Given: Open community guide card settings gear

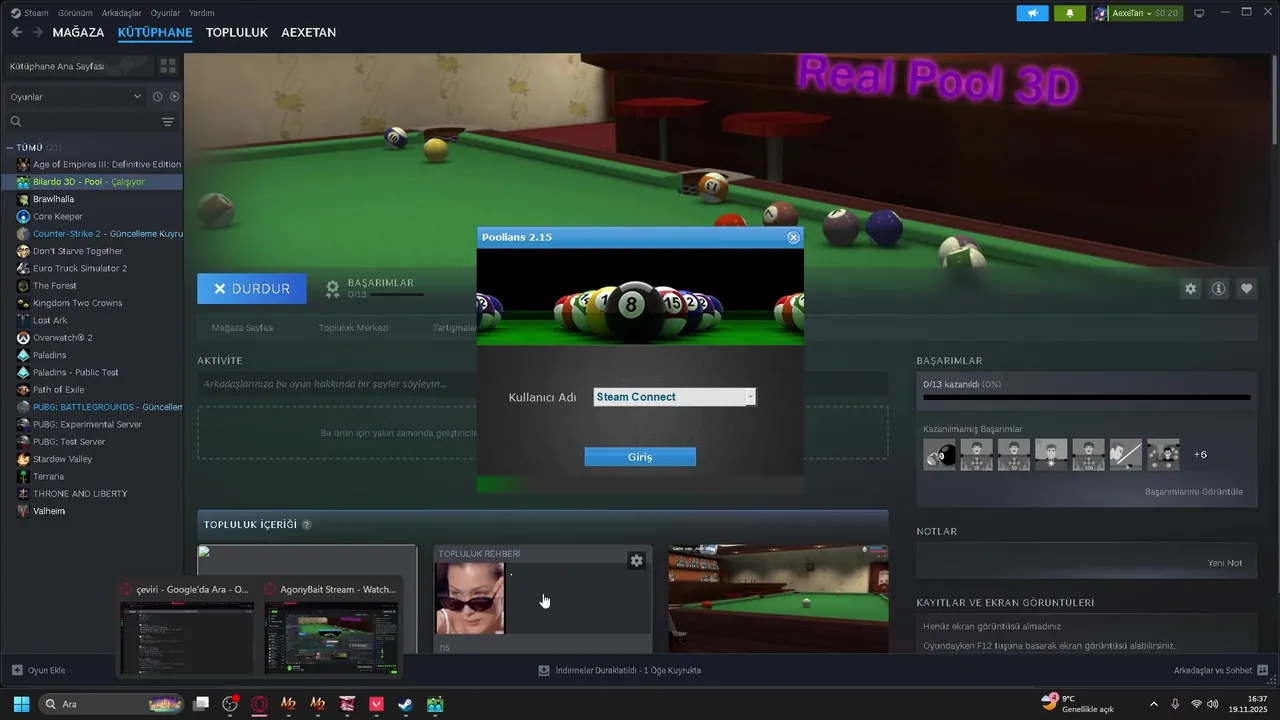Looking at the screenshot, I should tap(636, 561).
